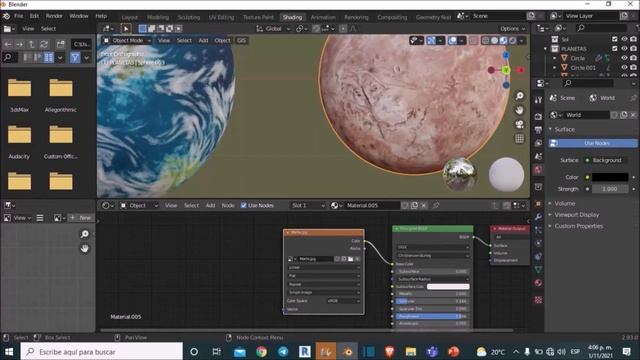Switch orthographic view with the grid icon
Image resolution: width=640 pixels, height=360 pixels.
[x=519, y=138]
